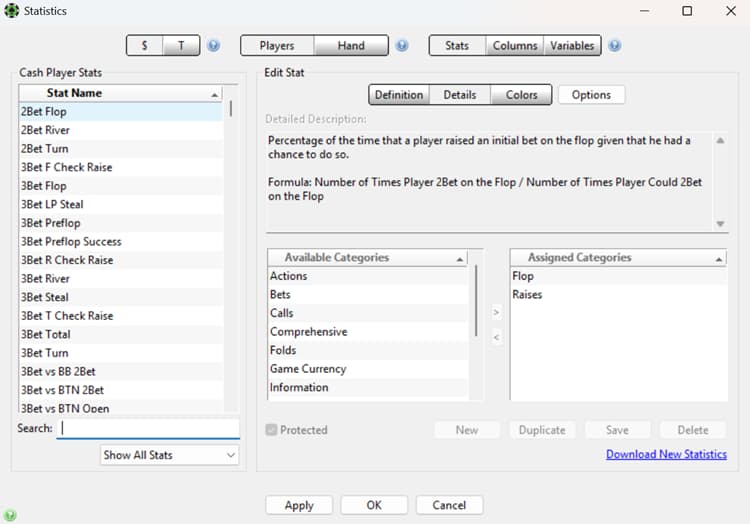Select Flop in Assigned Categories
This screenshot has height=524, width=750.
click(618, 276)
